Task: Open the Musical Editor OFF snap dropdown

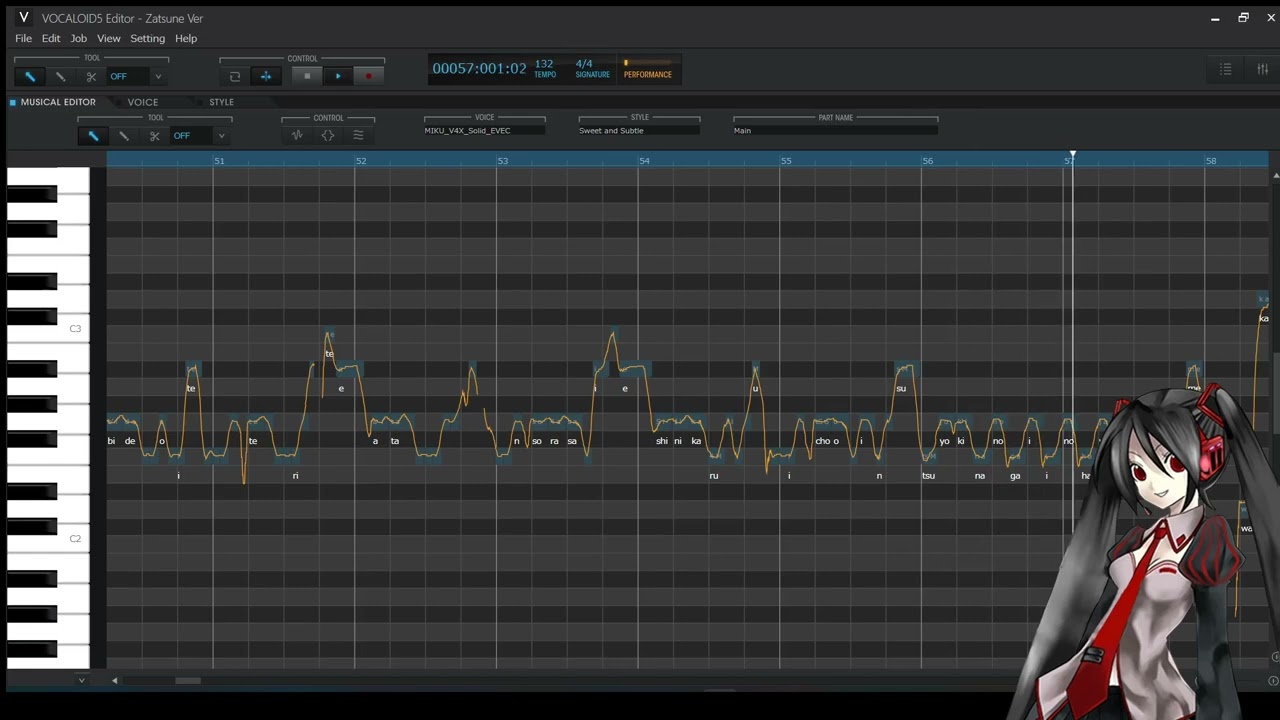Action: coord(199,136)
